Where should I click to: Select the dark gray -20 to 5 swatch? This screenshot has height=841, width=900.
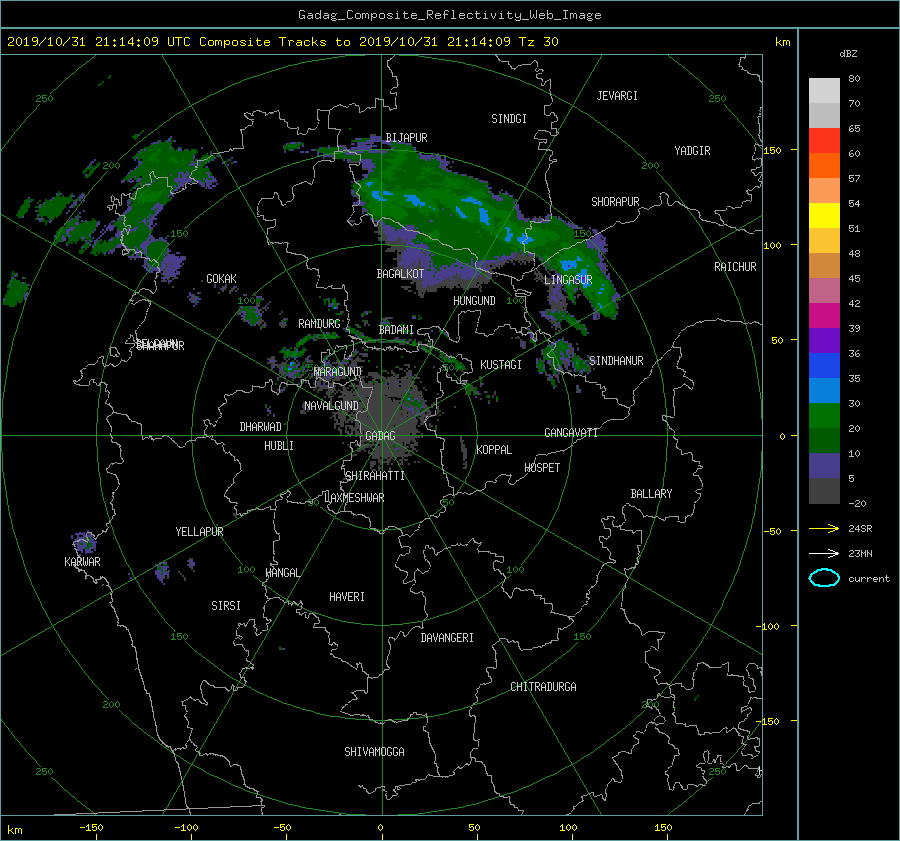pyautogui.click(x=824, y=490)
